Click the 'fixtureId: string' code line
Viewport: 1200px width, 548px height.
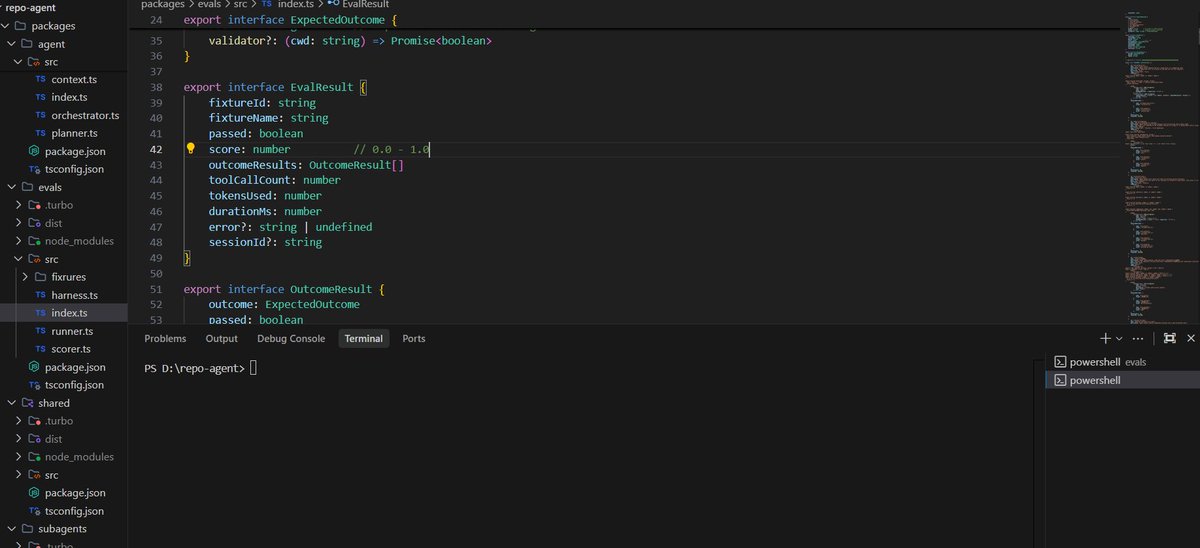(x=262, y=103)
